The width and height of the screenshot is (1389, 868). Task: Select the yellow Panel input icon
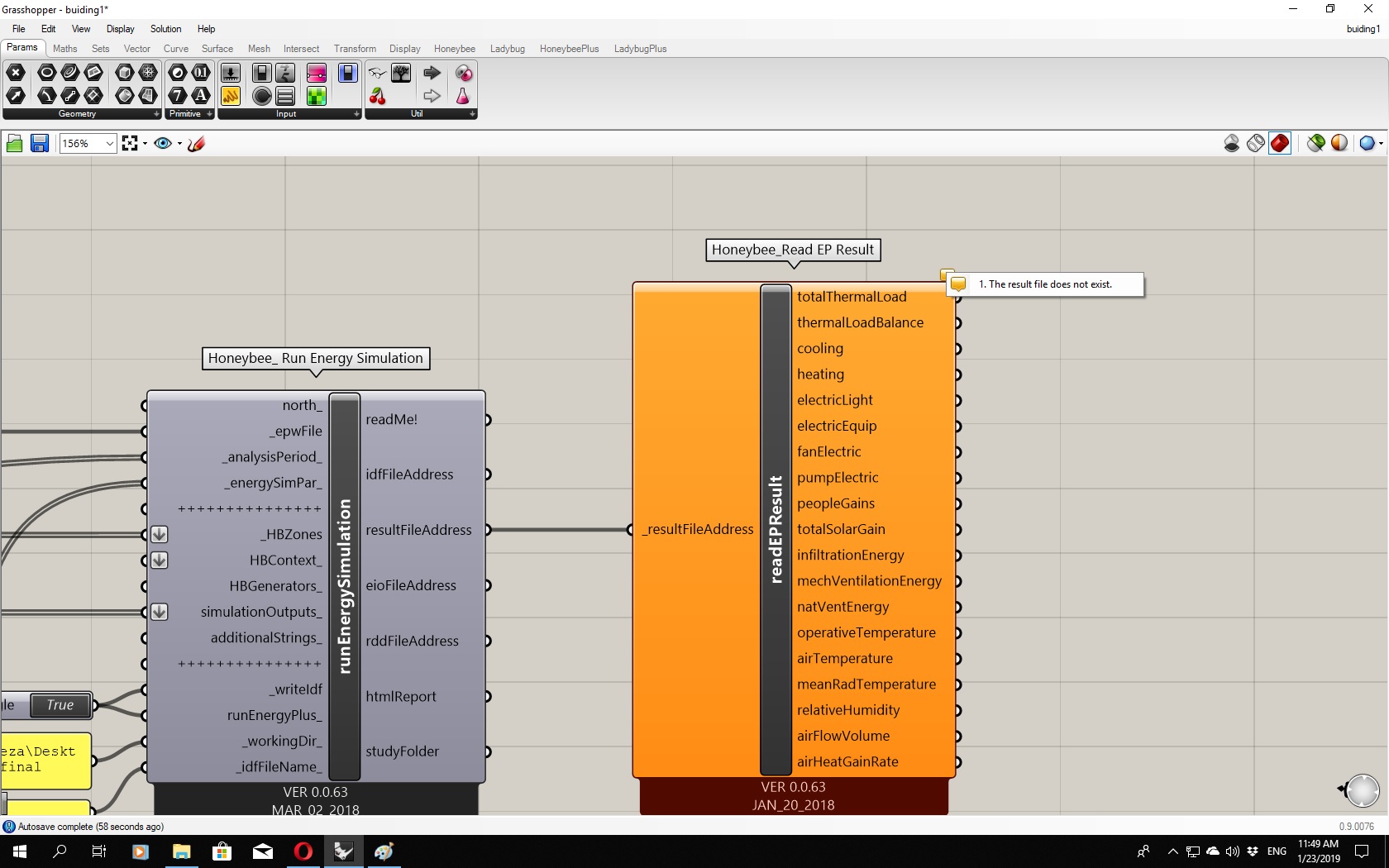[x=231, y=96]
